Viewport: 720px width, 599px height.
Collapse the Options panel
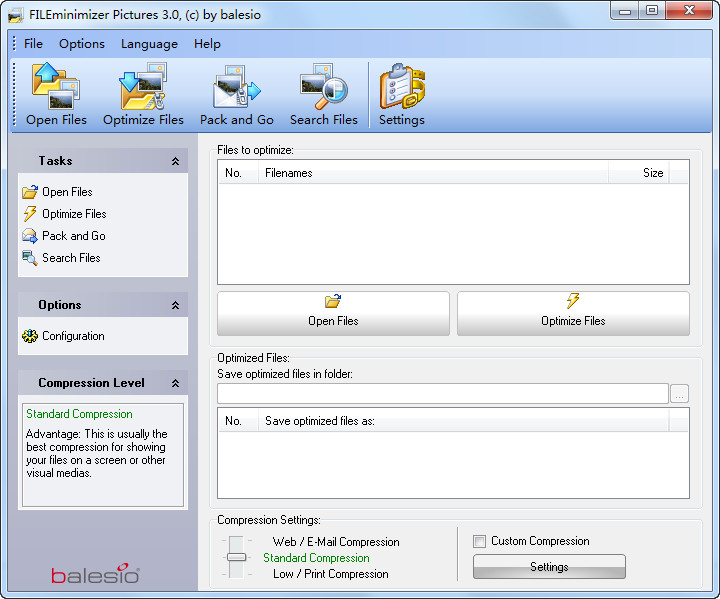tap(175, 305)
